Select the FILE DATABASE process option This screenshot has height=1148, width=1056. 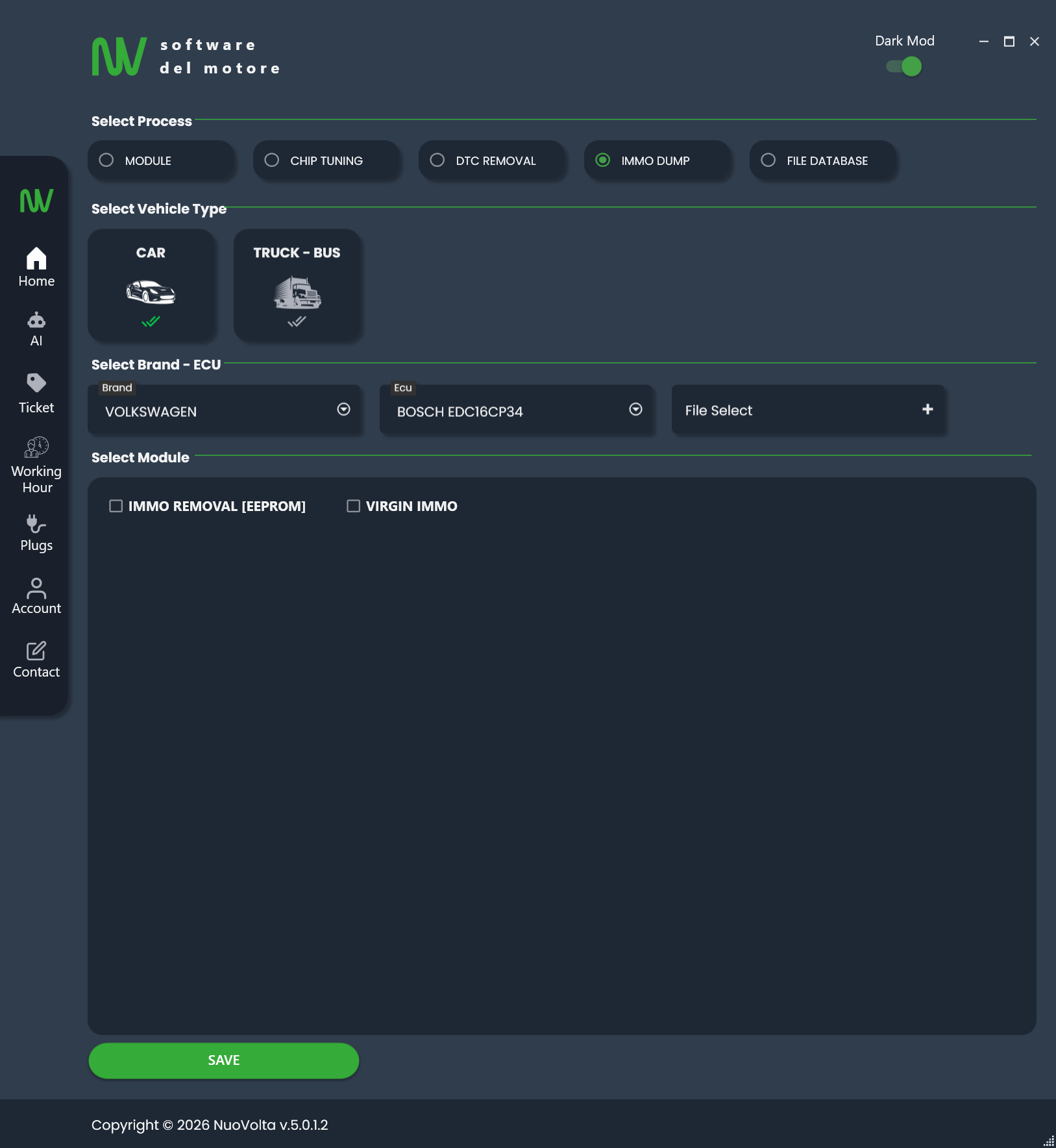click(768, 160)
